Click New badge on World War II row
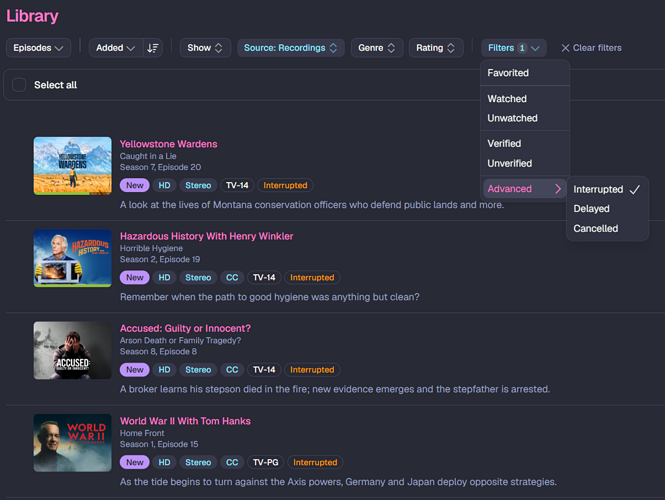 pyautogui.click(x=135, y=462)
